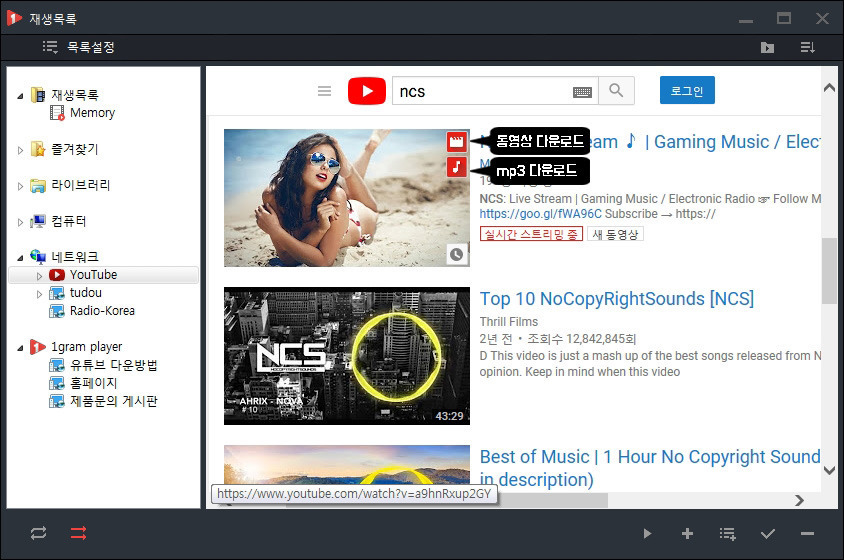The width and height of the screenshot is (844, 560).
Task: Click the 새 동영상 badge
Action: click(x=615, y=234)
